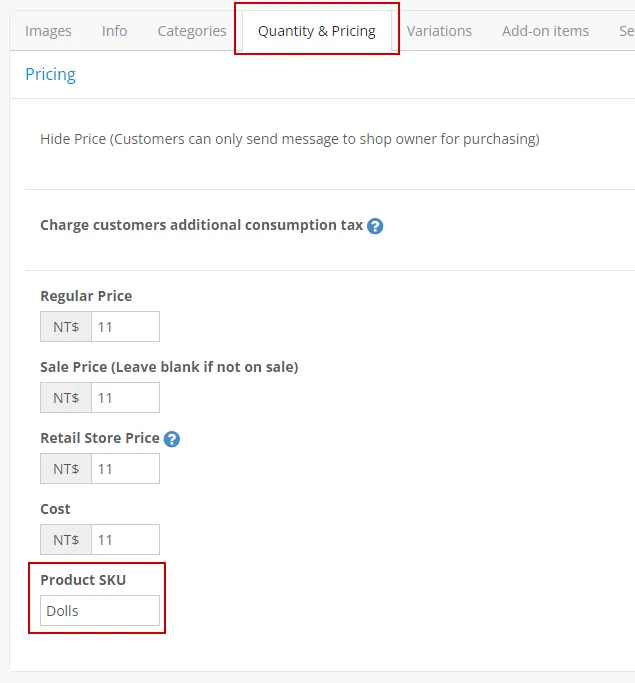Viewport: 635px width, 683px height.
Task: Switch to the Images tab
Action: [x=48, y=31]
